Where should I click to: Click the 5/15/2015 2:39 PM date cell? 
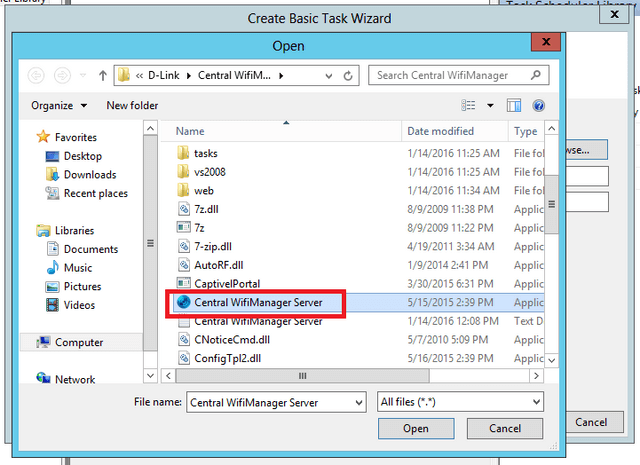(x=450, y=303)
